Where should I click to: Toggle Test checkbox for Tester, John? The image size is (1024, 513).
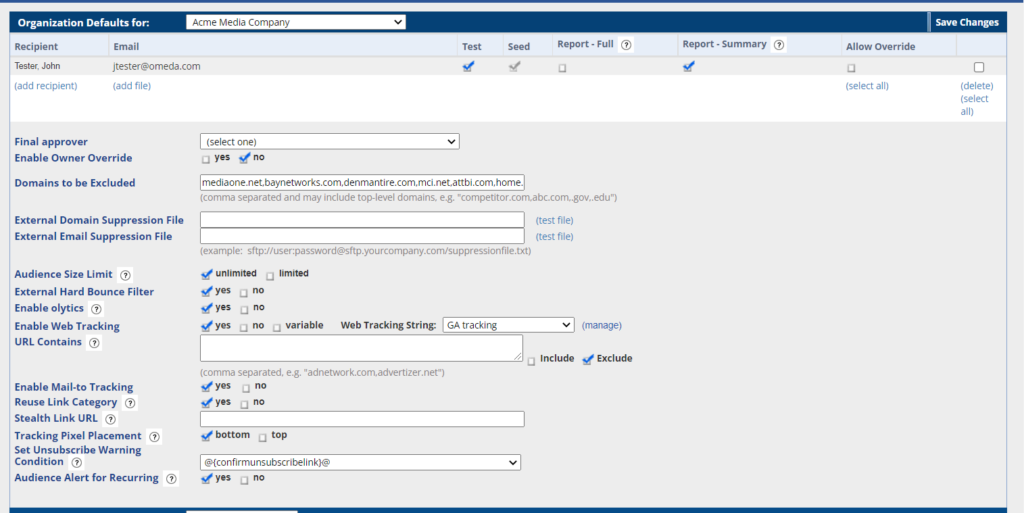tap(468, 67)
